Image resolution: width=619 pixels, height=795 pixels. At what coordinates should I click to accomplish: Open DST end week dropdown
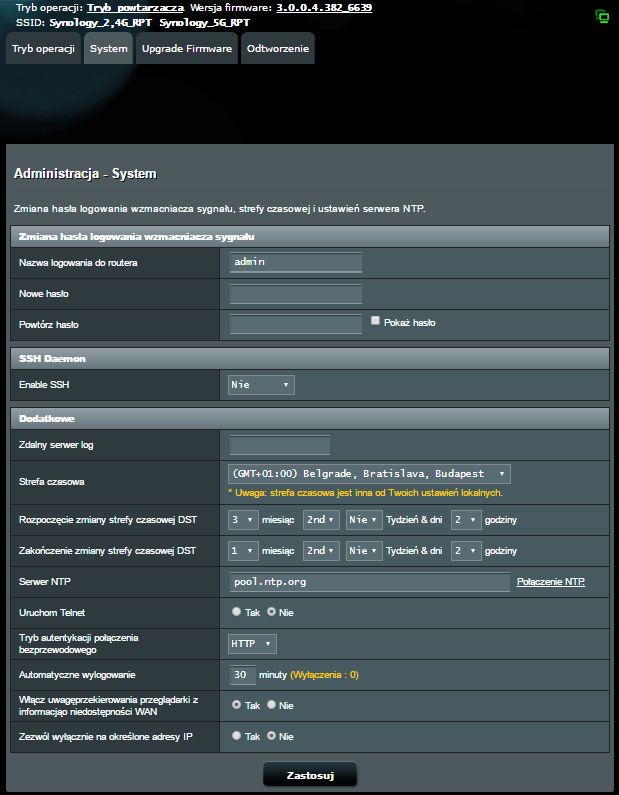tap(321, 551)
